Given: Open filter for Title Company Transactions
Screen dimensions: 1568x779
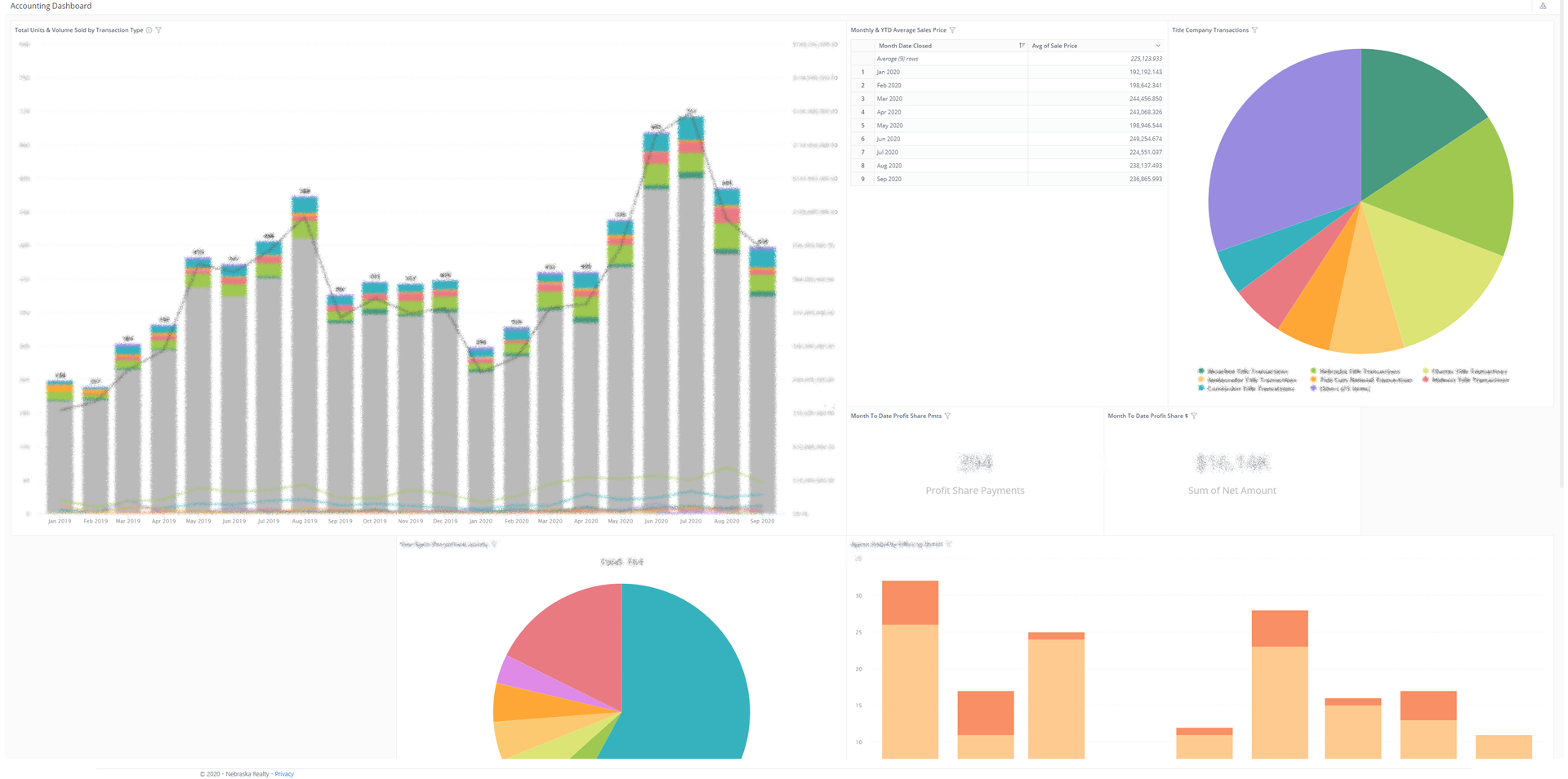Looking at the screenshot, I should point(1254,30).
